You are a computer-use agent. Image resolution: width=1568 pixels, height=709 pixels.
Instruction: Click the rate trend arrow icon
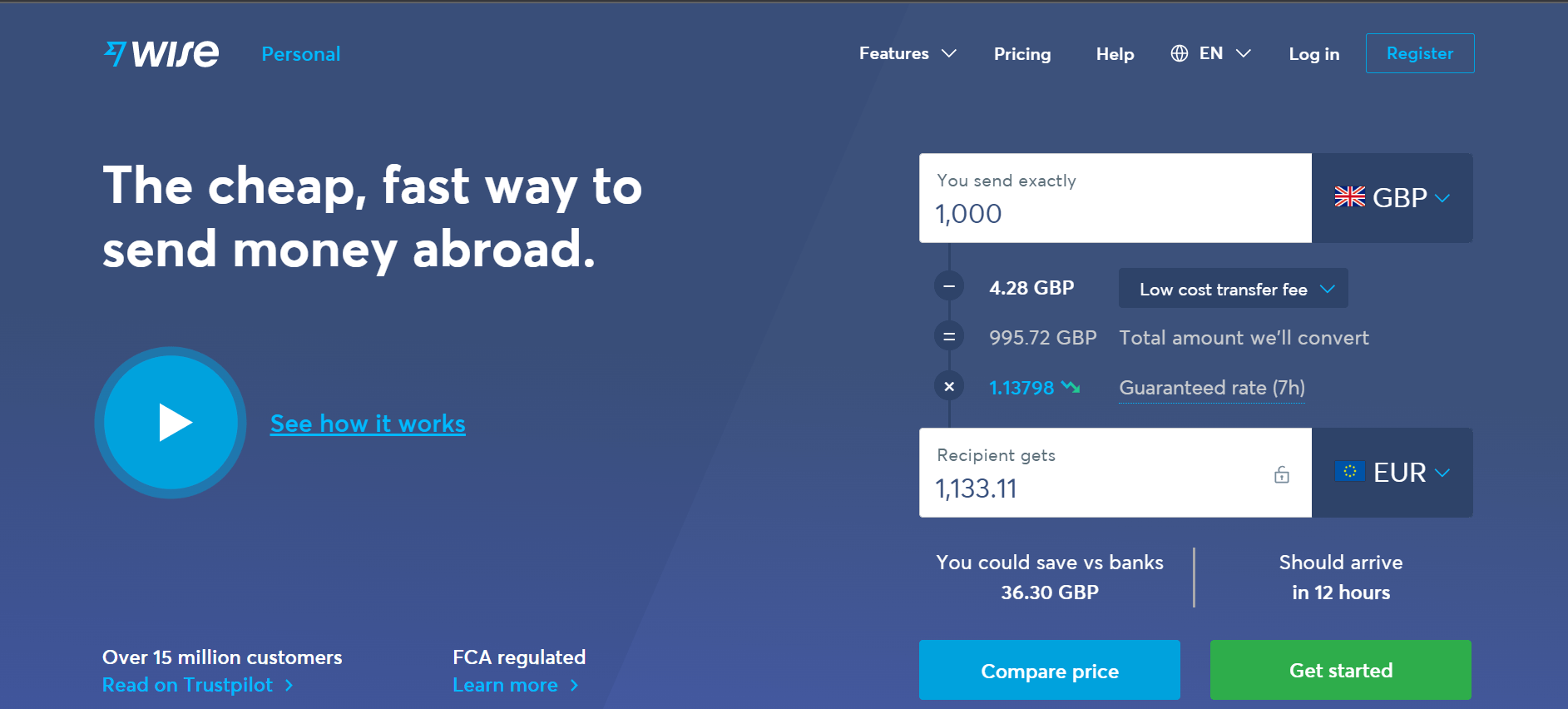(x=1071, y=387)
